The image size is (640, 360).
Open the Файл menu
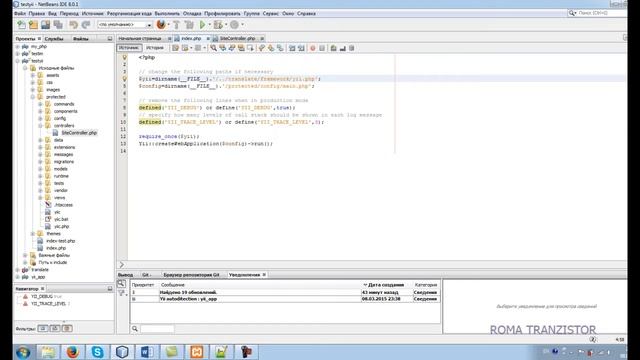[x=20, y=13]
